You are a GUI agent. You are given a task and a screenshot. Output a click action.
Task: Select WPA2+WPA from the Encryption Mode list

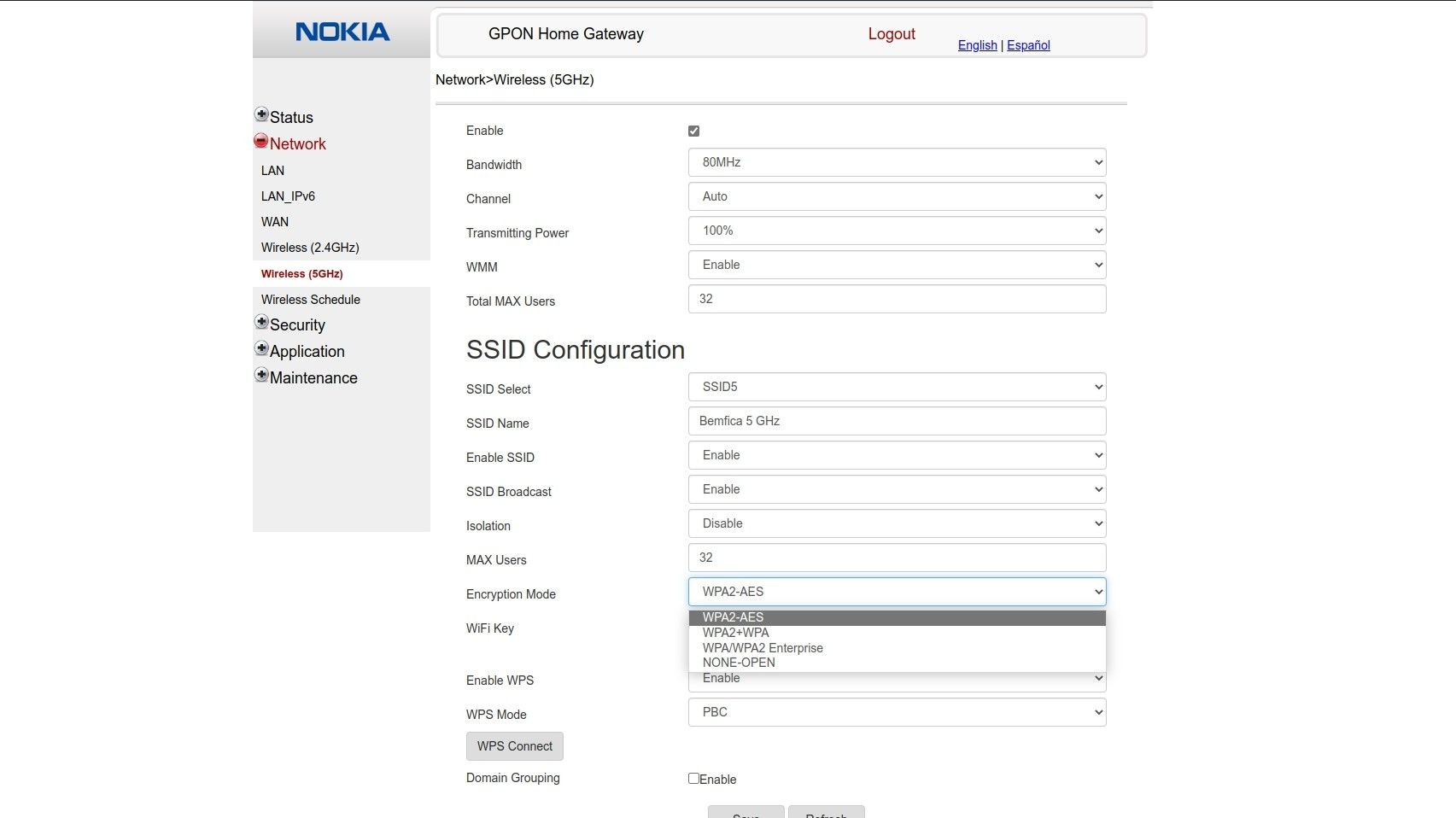click(x=734, y=633)
